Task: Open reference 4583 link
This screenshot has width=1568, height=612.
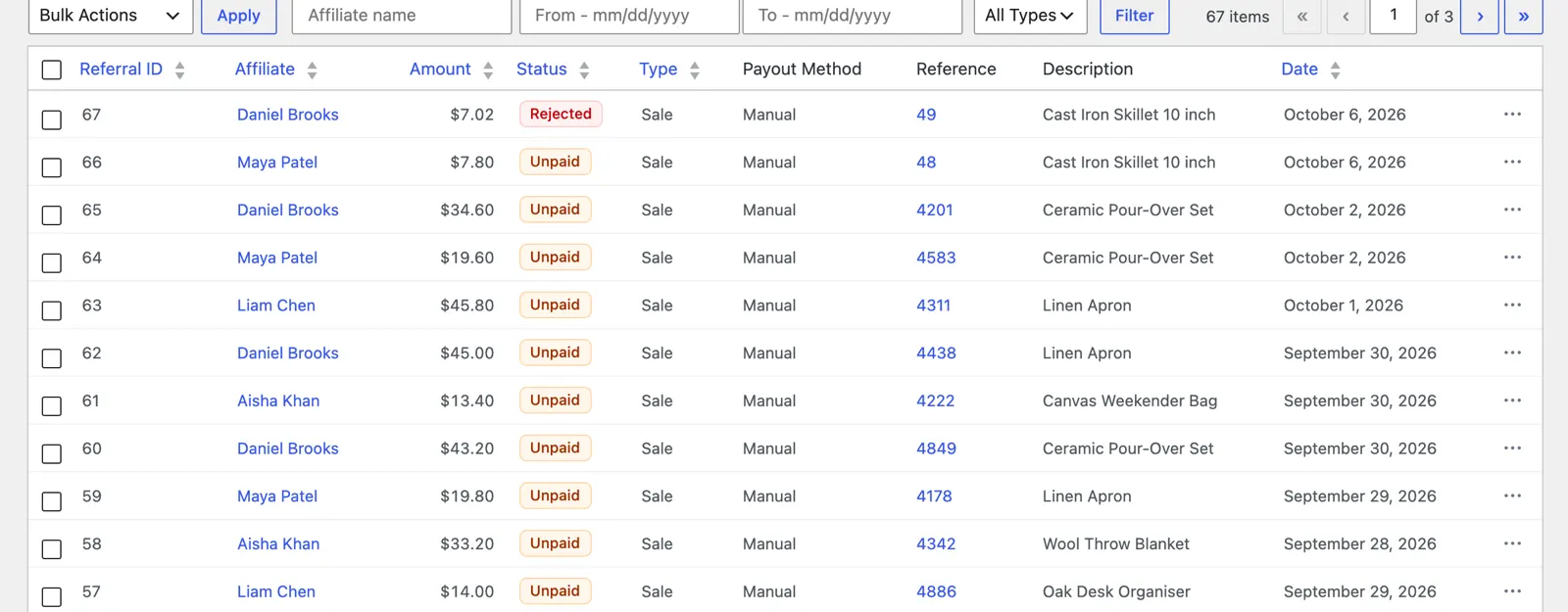Action: tap(936, 258)
